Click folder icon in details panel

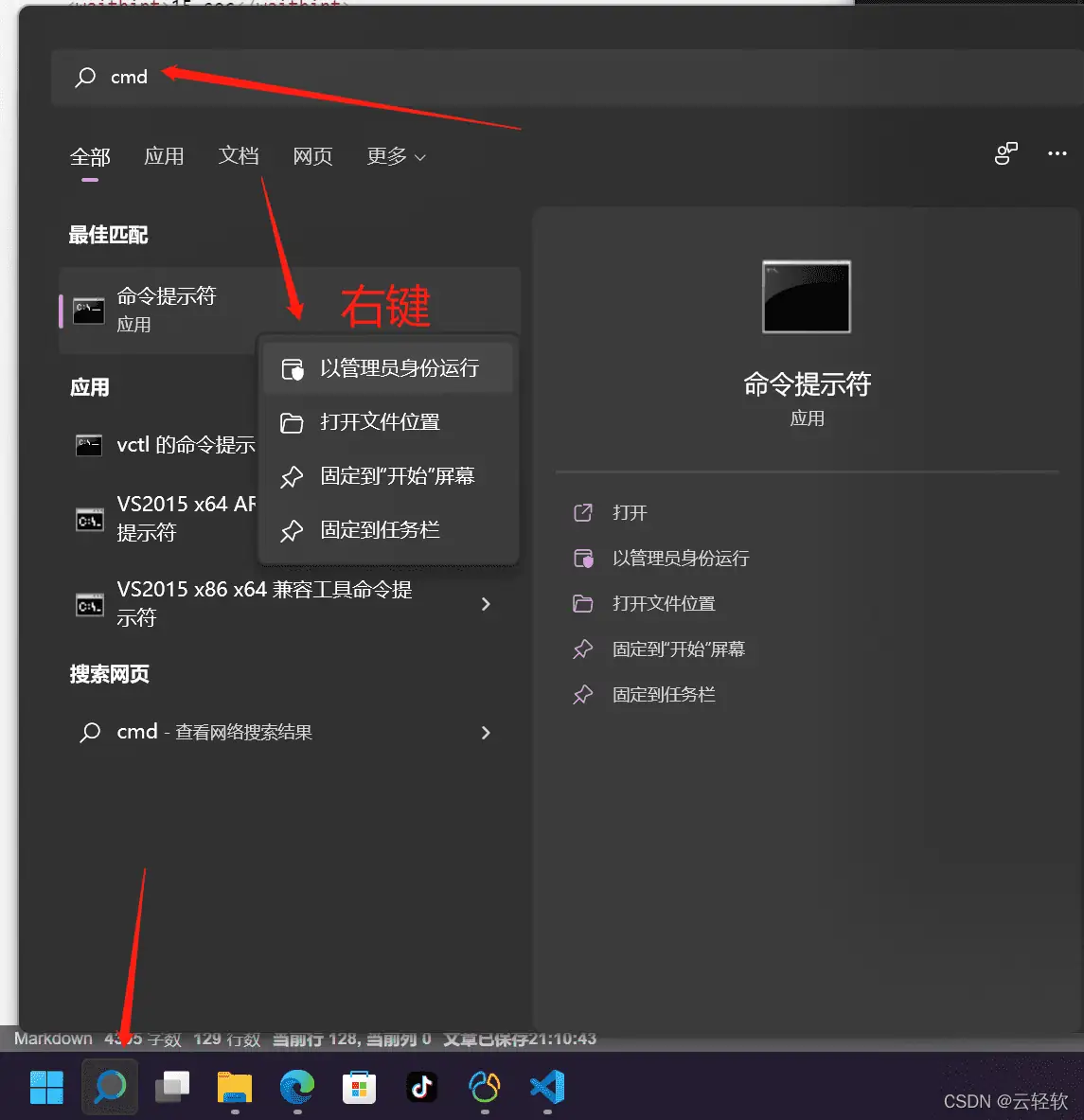(x=582, y=604)
